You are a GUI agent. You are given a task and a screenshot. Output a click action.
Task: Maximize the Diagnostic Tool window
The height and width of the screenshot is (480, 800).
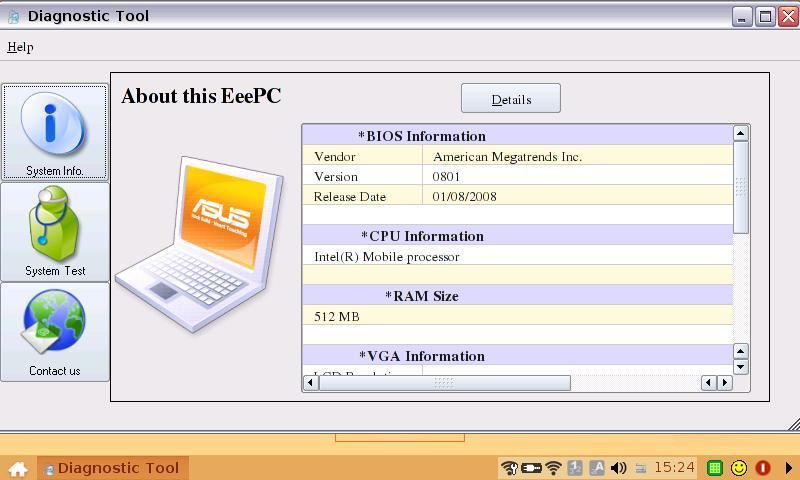pyautogui.click(x=765, y=17)
